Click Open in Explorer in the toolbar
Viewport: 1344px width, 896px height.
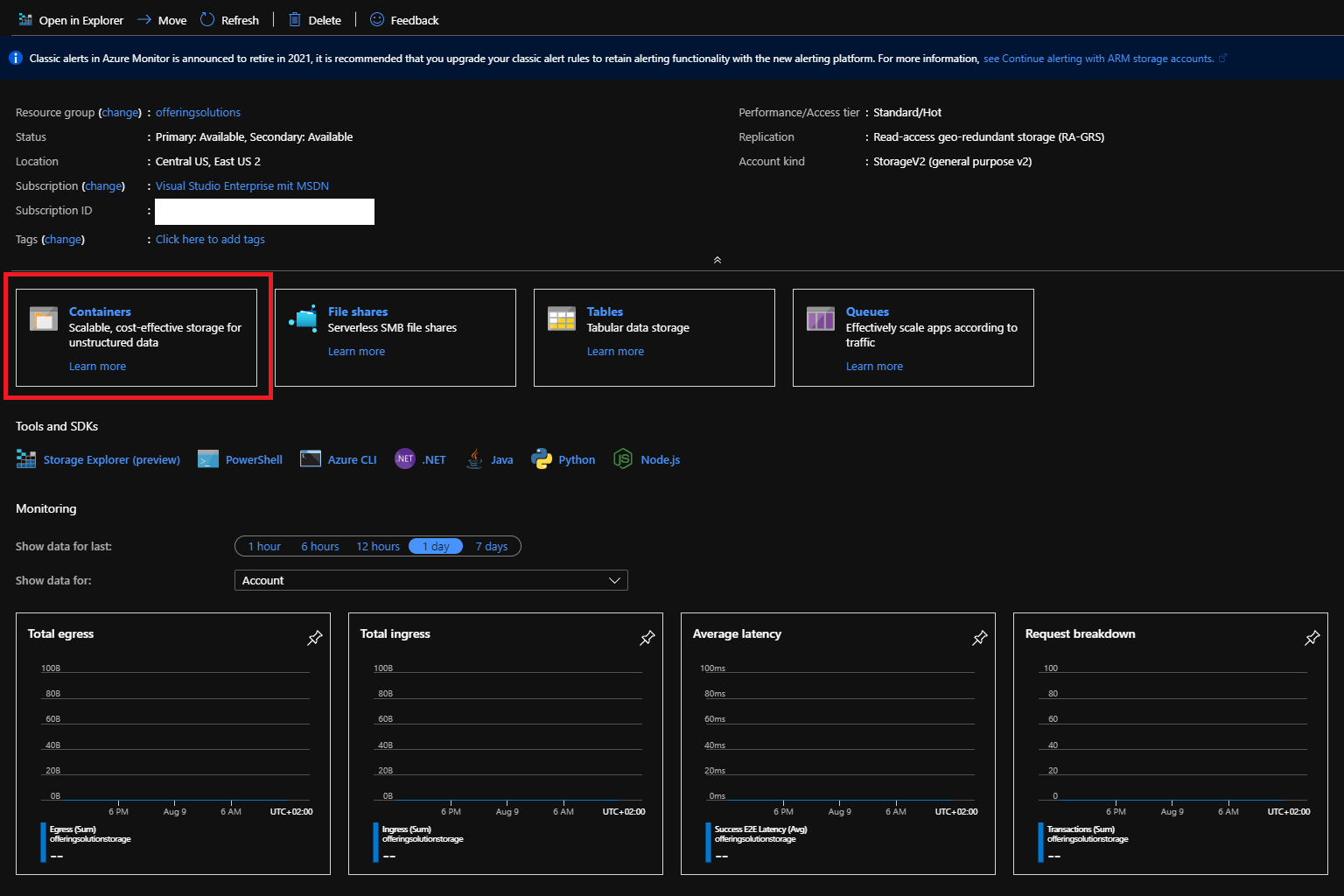click(x=71, y=19)
